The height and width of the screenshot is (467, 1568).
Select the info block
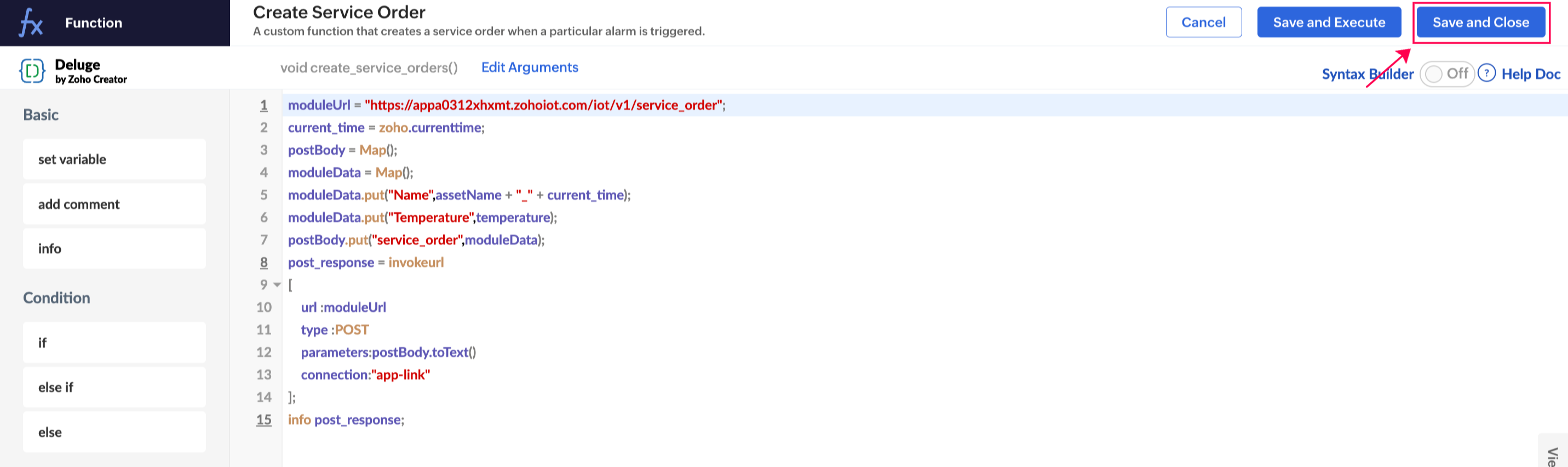coord(114,248)
